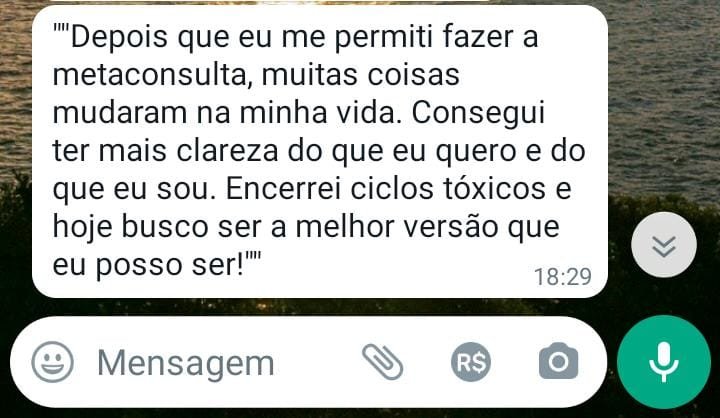Click the words "Encerrei ciclos tóxicos"
The height and width of the screenshot is (418, 720).
click(386, 189)
